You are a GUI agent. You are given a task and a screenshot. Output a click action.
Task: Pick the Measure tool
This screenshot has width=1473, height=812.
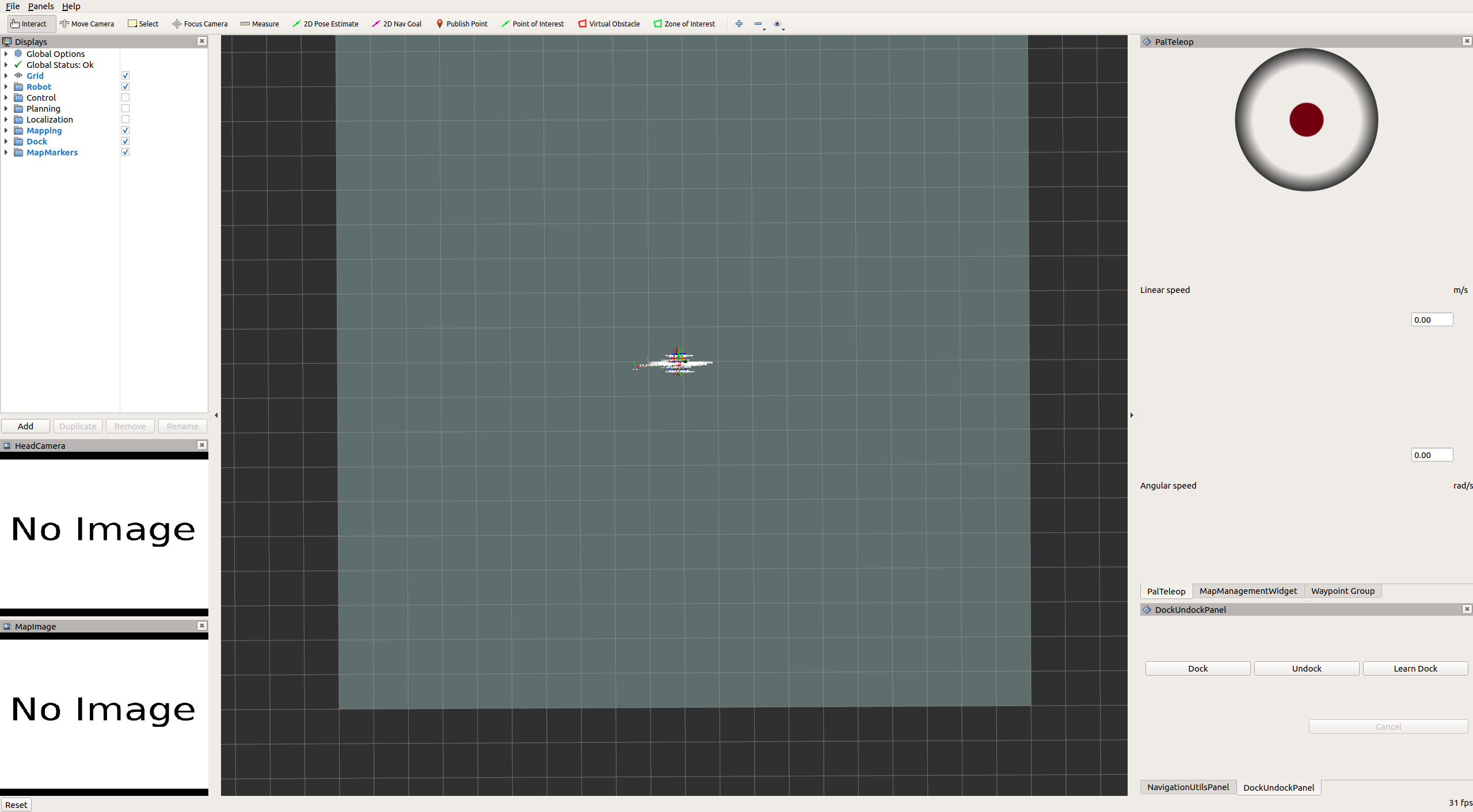(260, 24)
